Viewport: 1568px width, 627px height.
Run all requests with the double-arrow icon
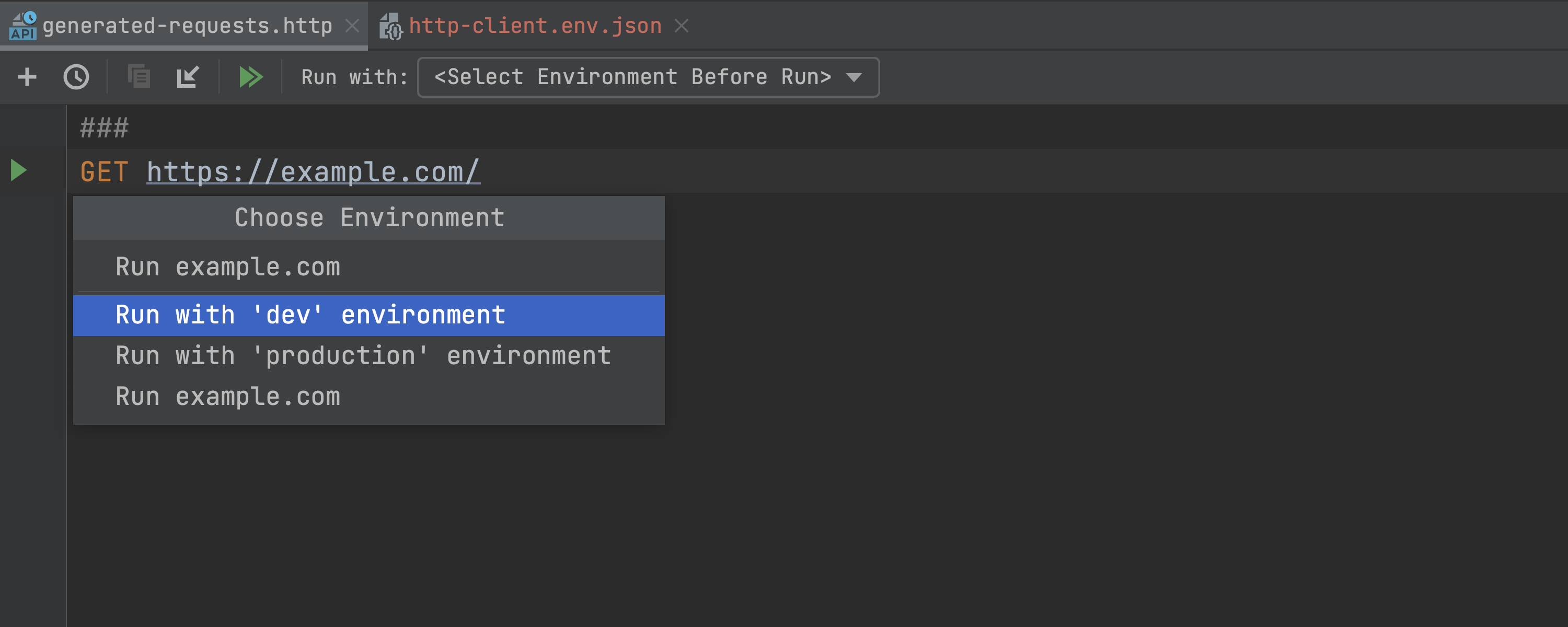[250, 77]
